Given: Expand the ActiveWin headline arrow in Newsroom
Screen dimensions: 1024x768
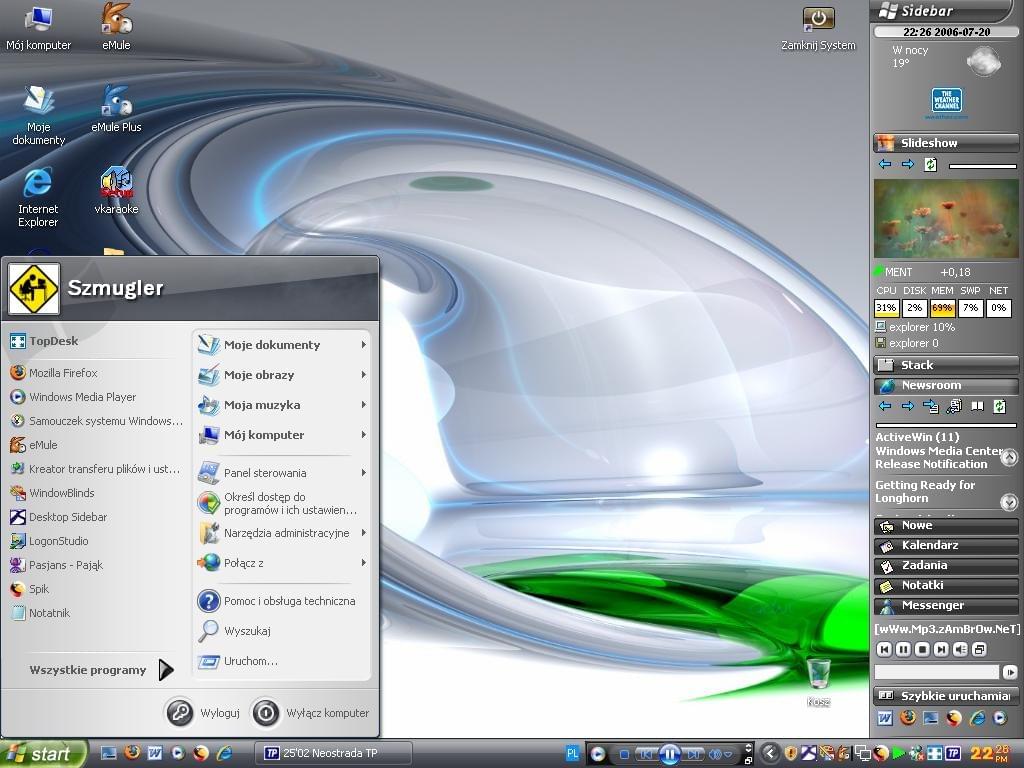Looking at the screenshot, I should (1009, 457).
